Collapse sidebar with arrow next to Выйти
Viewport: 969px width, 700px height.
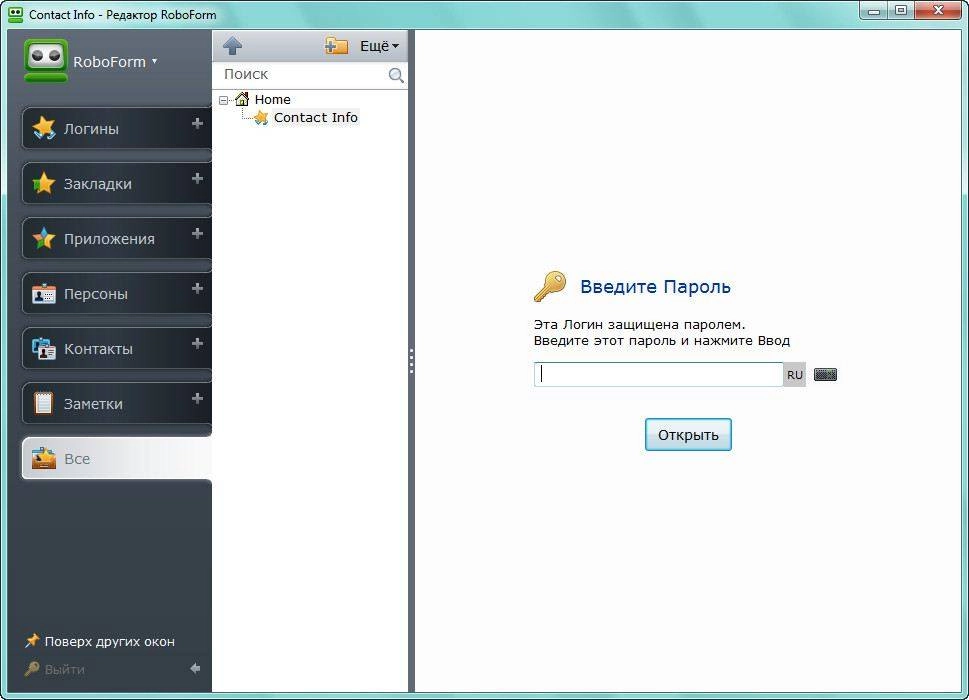click(x=195, y=668)
